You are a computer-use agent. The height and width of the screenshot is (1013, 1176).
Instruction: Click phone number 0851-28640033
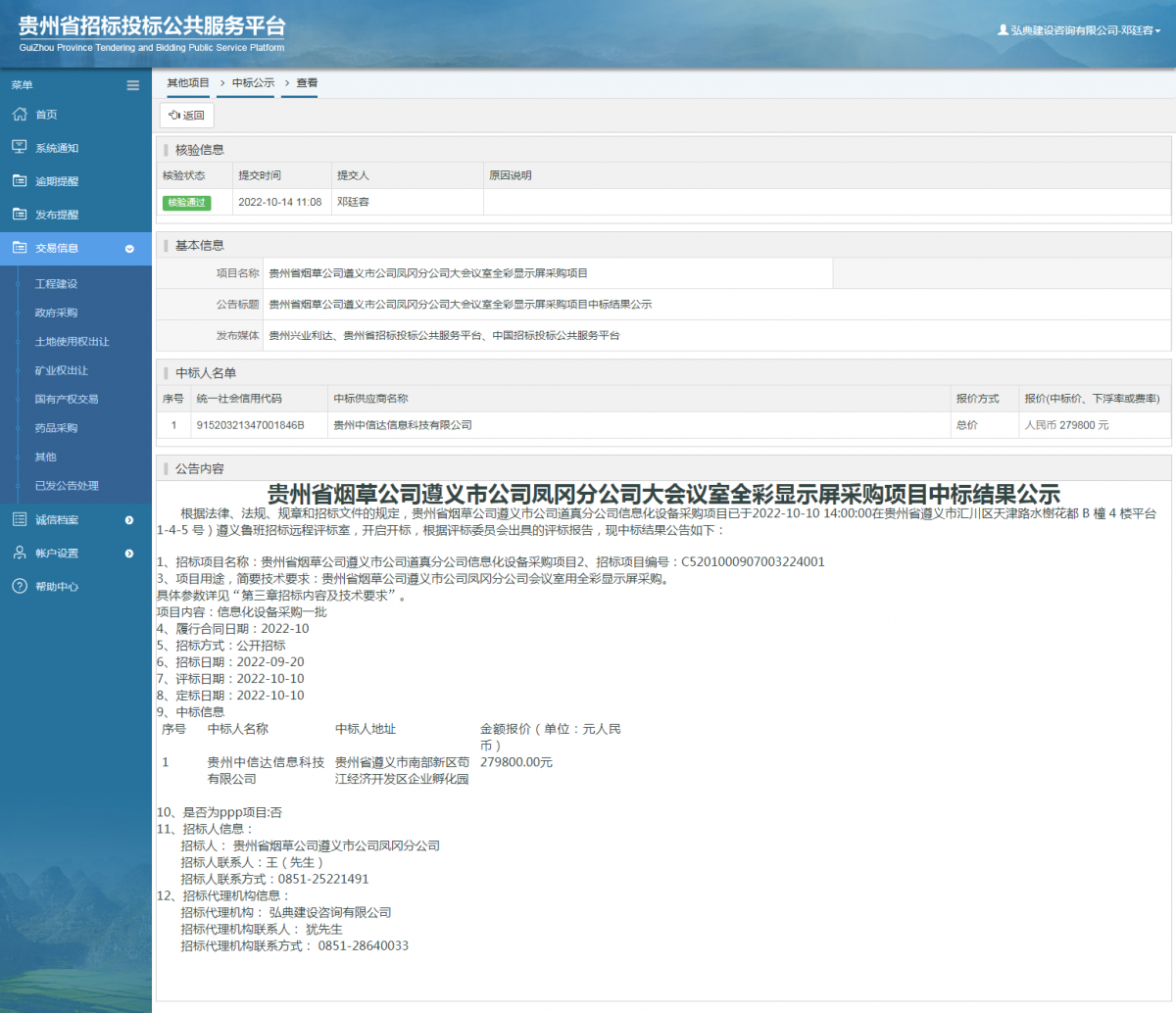364,945
